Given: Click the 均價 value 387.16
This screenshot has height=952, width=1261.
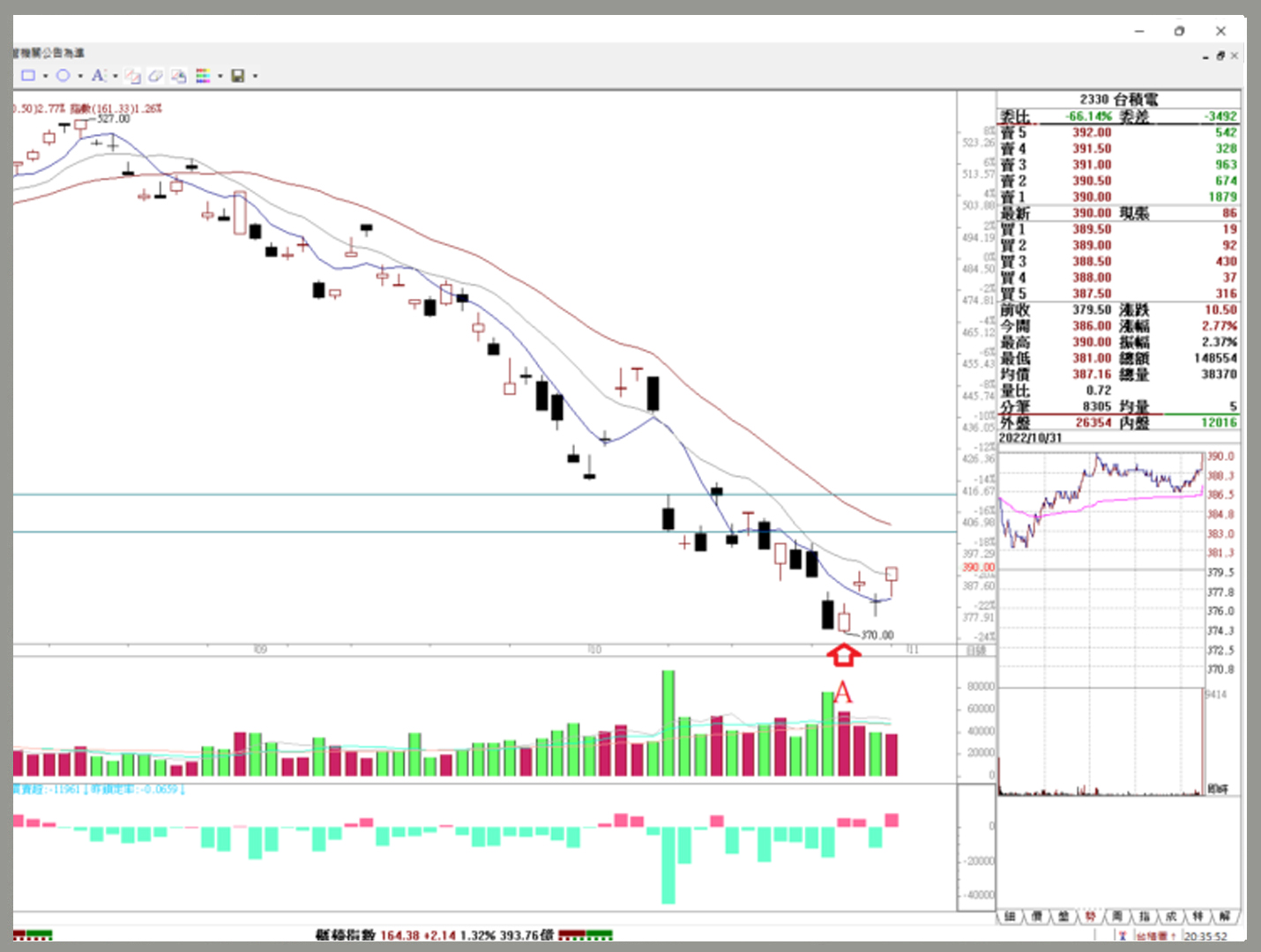Looking at the screenshot, I should click(x=1092, y=374).
